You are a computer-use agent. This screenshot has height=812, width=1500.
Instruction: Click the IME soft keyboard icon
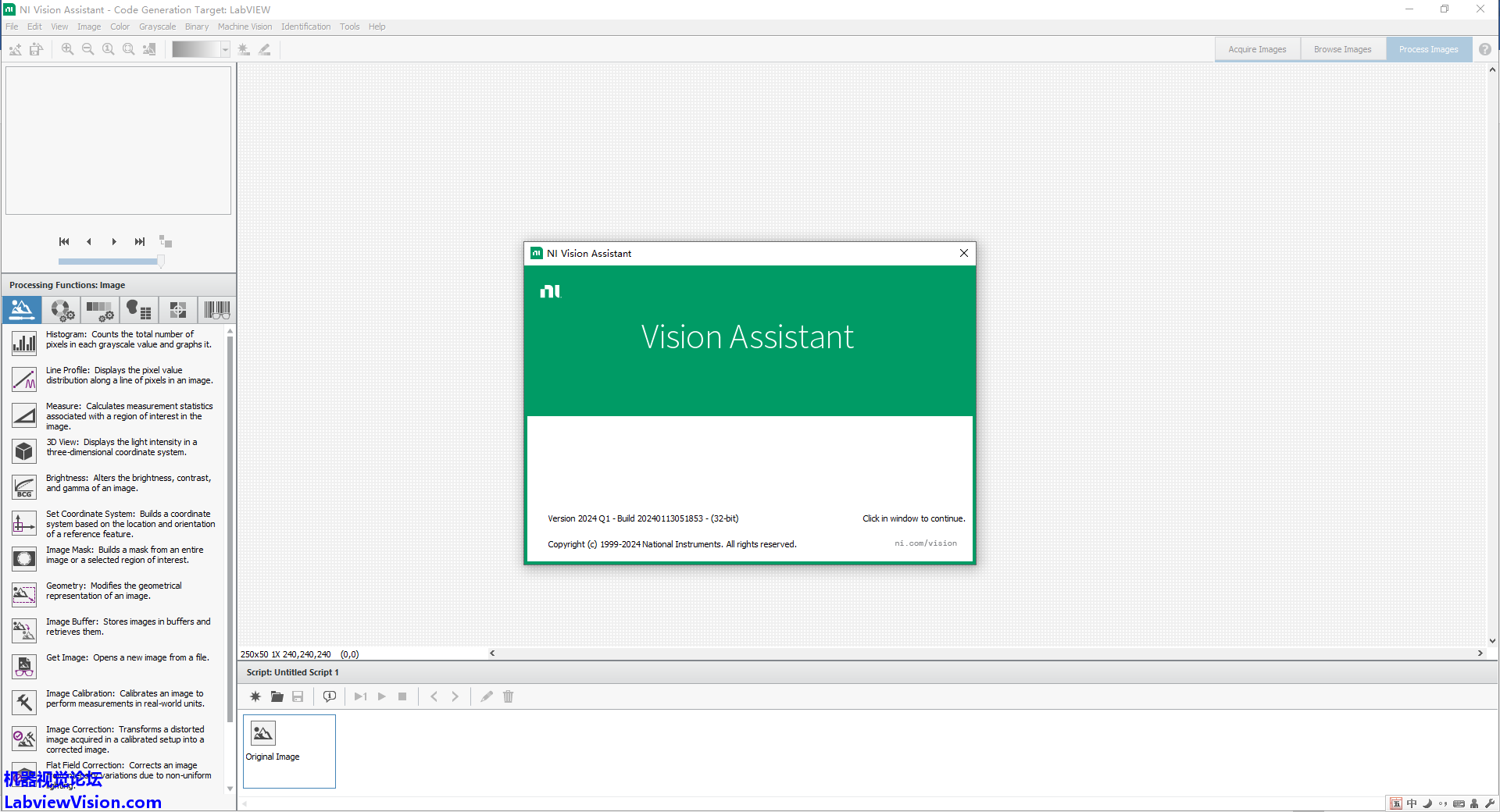(1459, 803)
